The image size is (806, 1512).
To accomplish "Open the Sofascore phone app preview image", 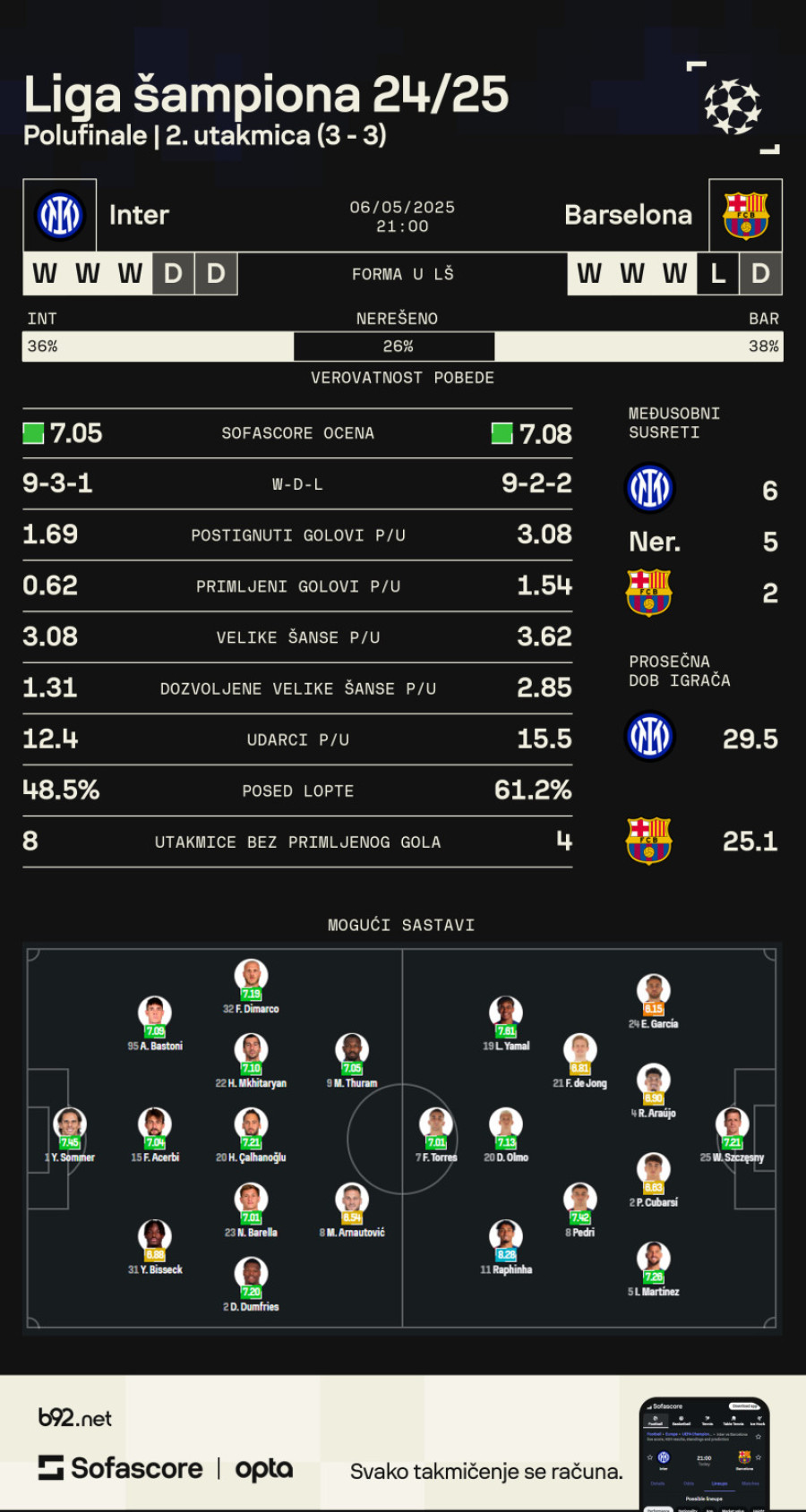I will (704, 1454).
